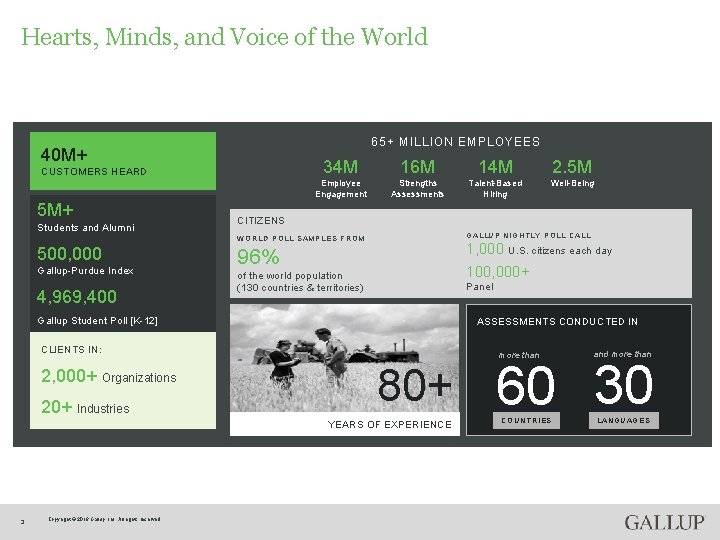Screen dimensions: 720x540
Task: Select '2,000+' organizations figure
Action: (x=69, y=376)
